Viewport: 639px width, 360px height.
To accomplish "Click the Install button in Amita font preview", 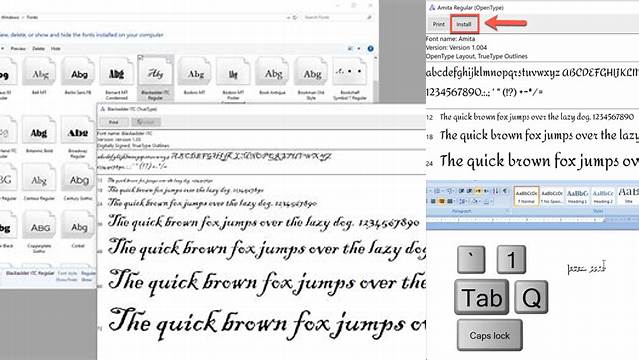I will 464,24.
